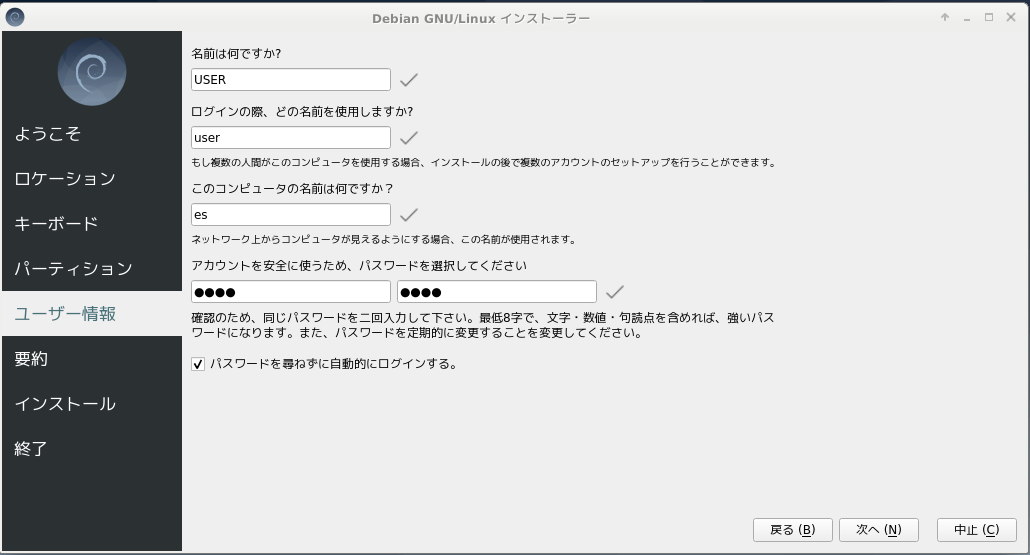Click the checkmark beside the computer name field

(408, 215)
